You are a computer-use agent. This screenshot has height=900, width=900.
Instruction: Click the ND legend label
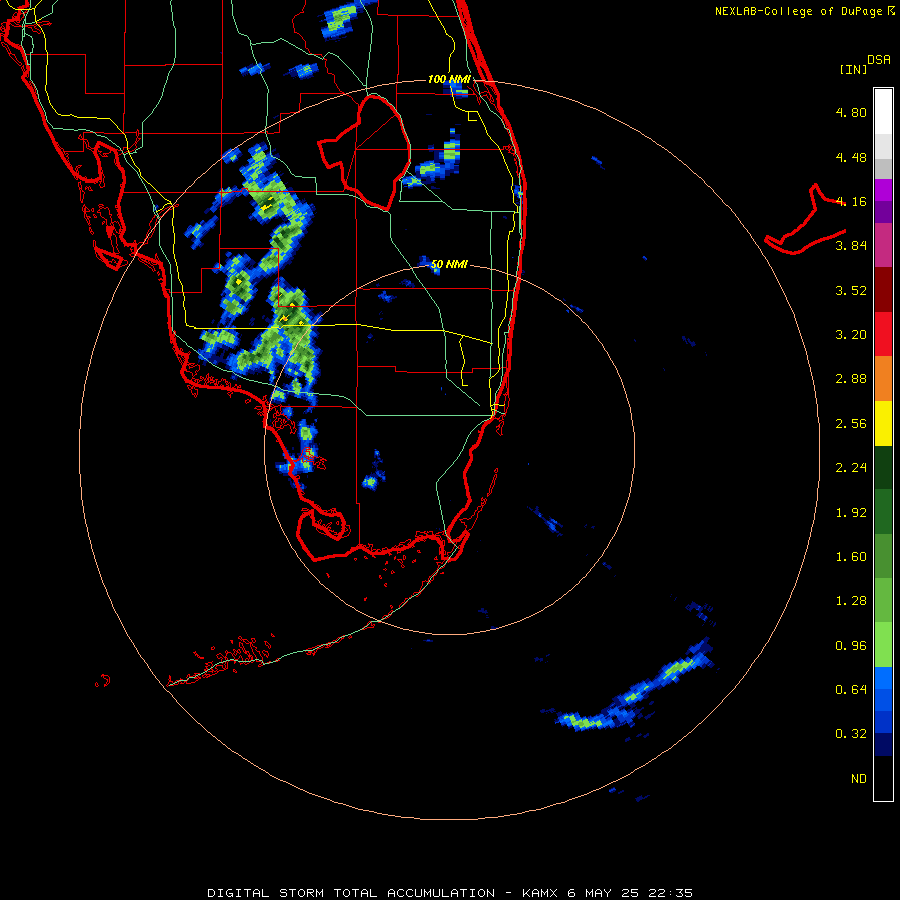859,779
